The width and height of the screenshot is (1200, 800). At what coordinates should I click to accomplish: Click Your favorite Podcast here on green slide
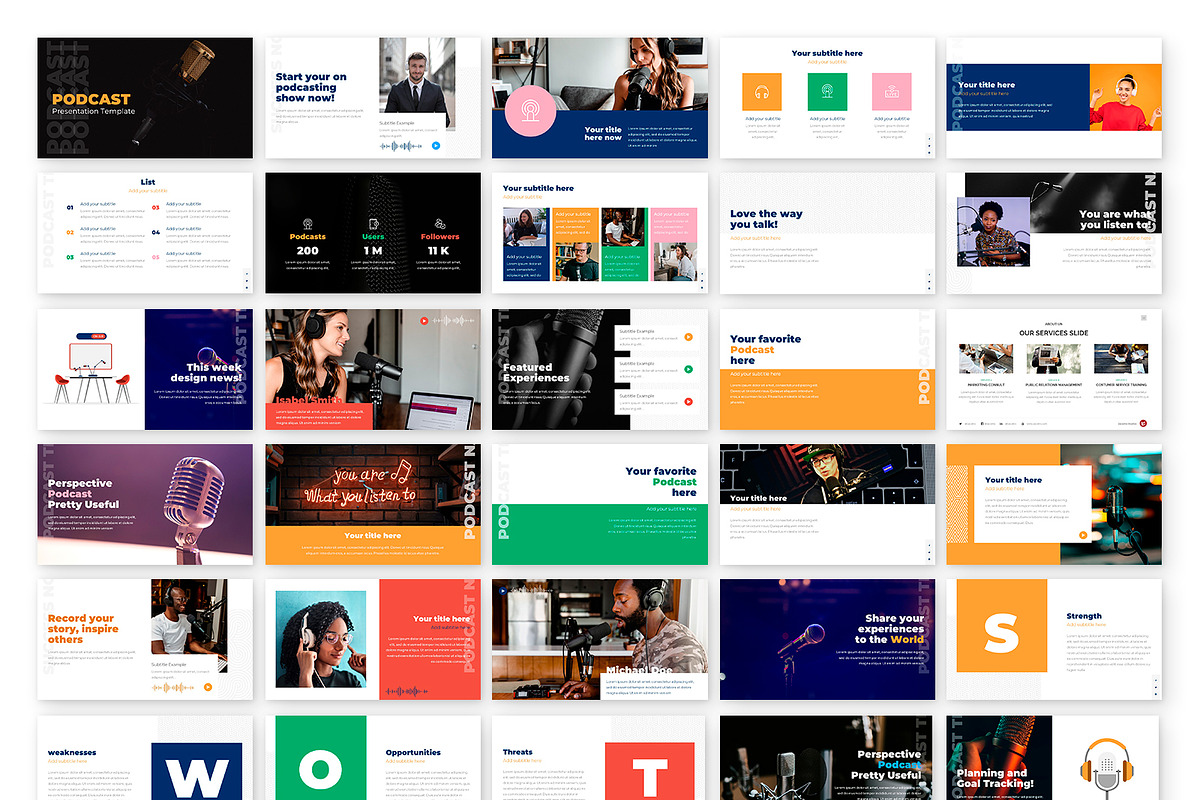661,482
